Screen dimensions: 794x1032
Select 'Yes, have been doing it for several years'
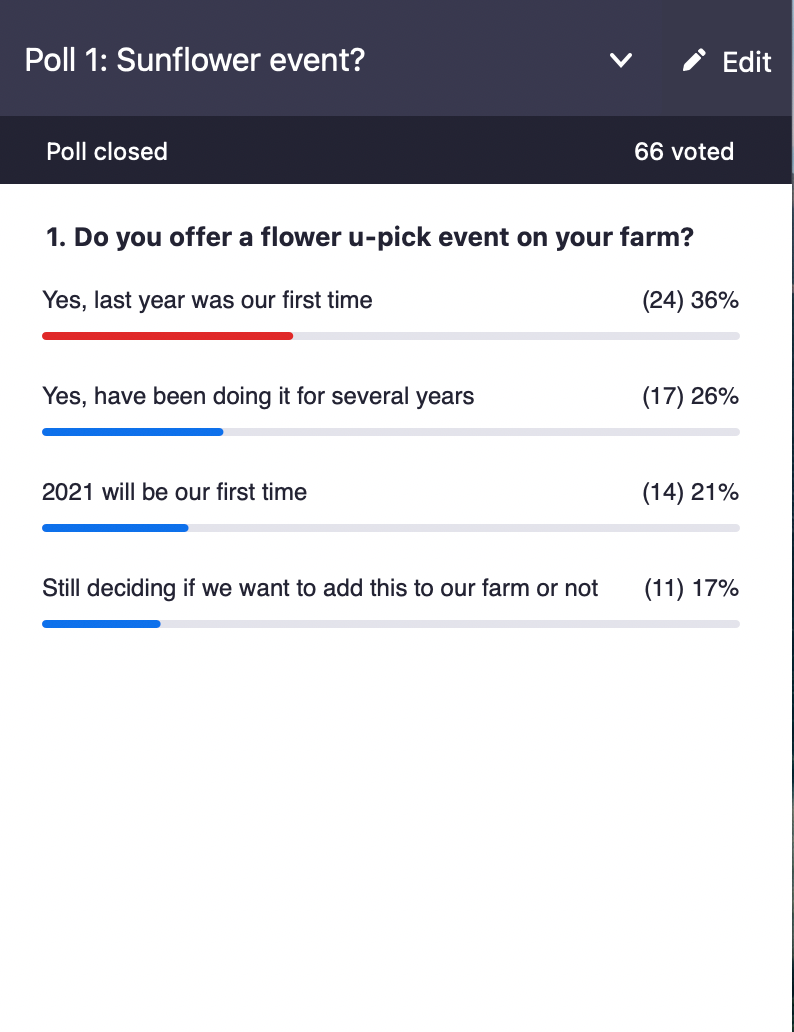(258, 396)
